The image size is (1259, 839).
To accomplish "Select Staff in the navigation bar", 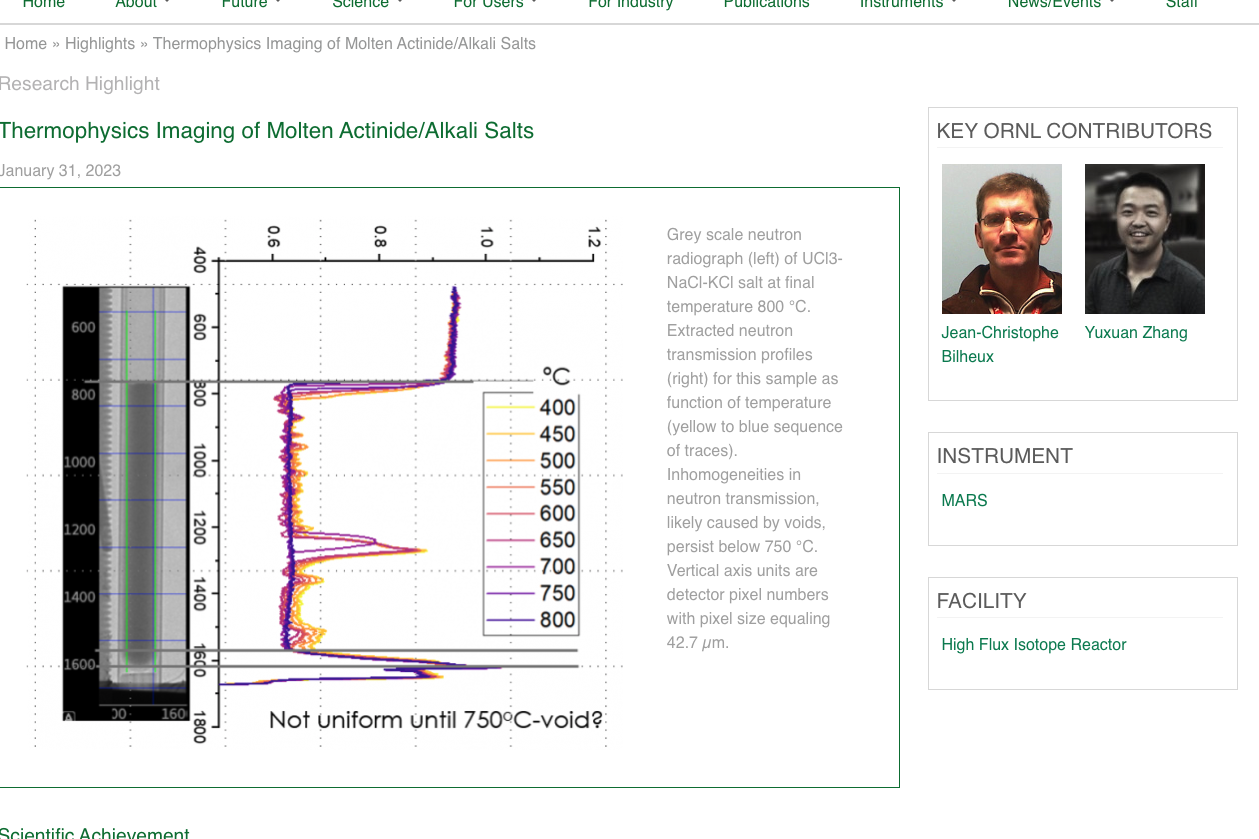I will (1181, 5).
